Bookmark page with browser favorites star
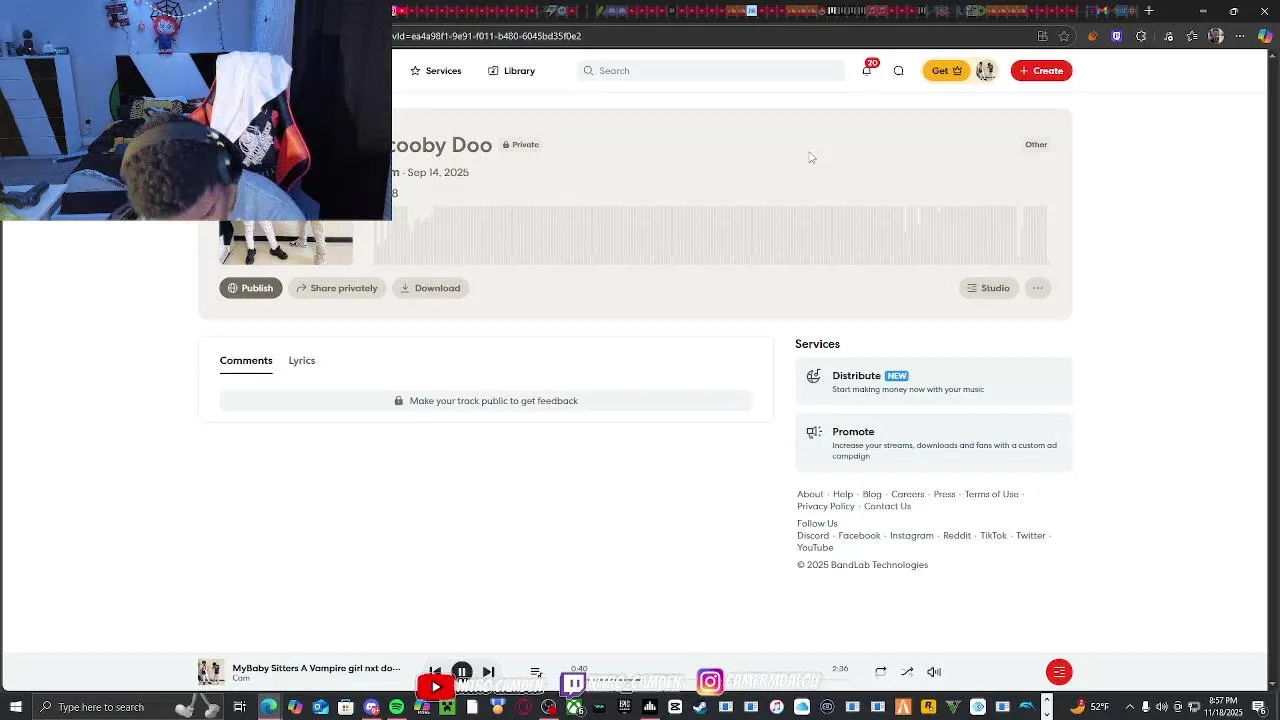The width and height of the screenshot is (1280, 720). pos(1064,36)
